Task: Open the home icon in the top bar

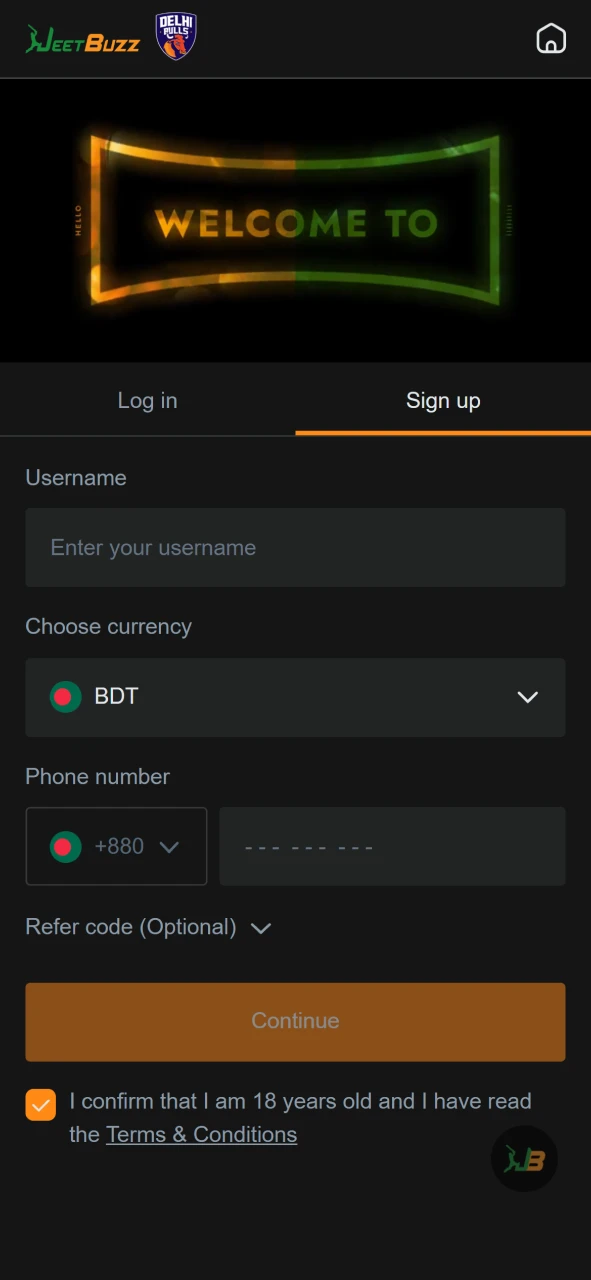Action: pos(551,39)
